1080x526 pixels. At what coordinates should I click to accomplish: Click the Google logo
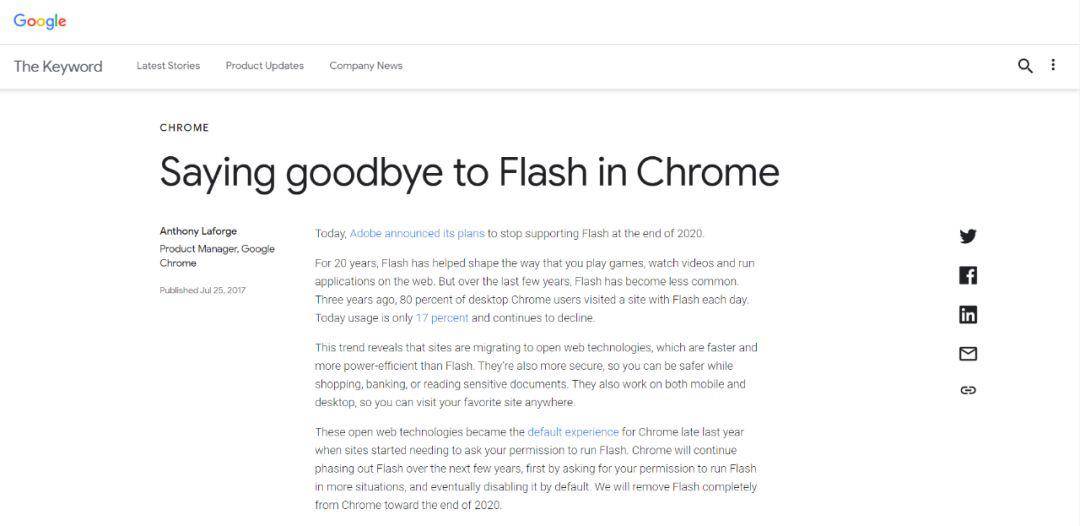40,21
